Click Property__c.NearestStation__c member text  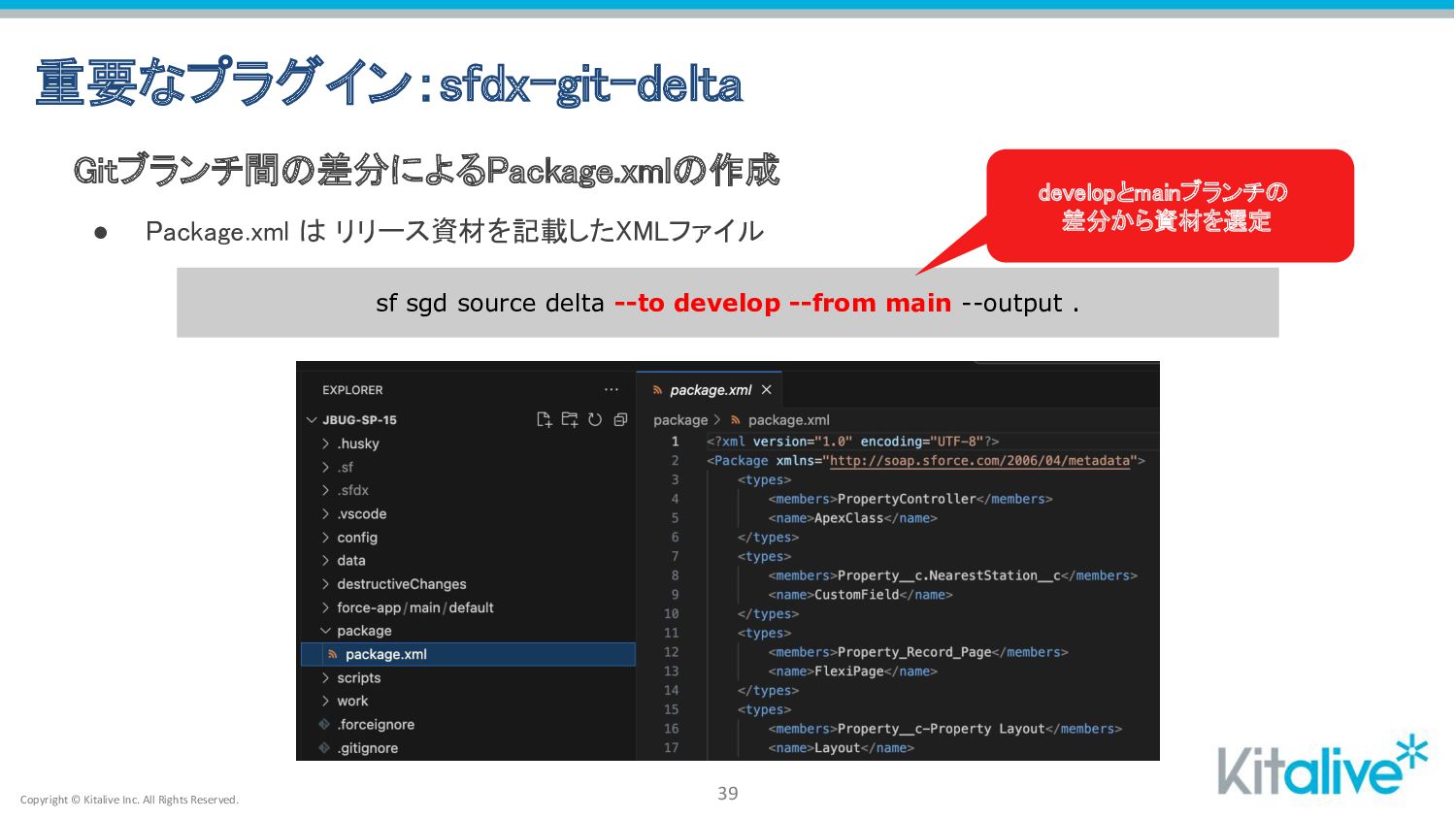tap(948, 575)
